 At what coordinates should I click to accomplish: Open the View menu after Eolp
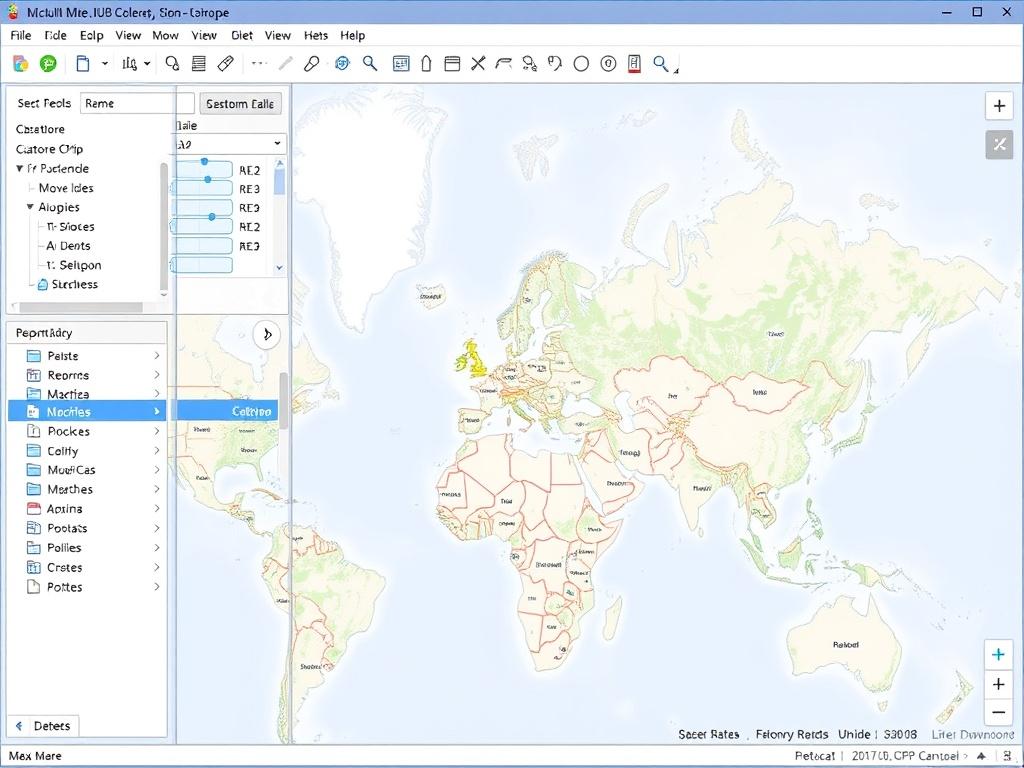[x=128, y=35]
